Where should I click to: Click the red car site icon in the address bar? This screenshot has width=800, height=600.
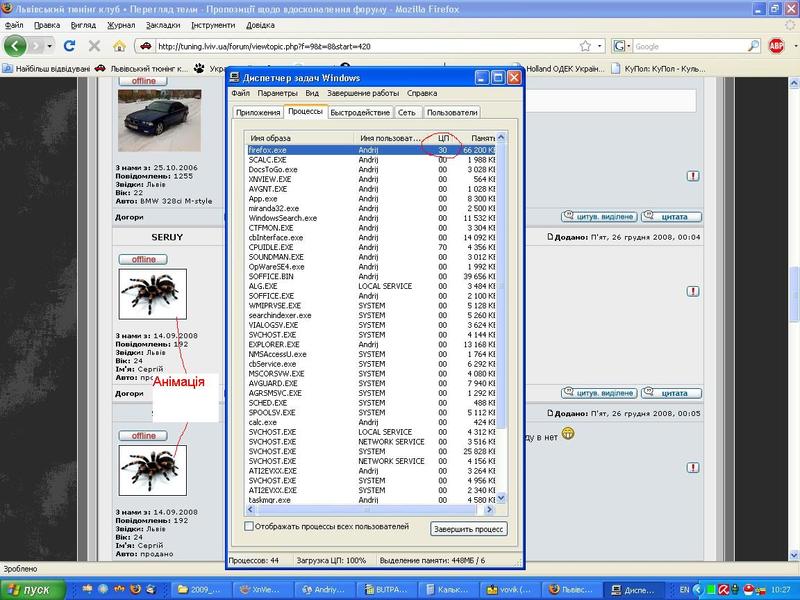[x=146, y=46]
